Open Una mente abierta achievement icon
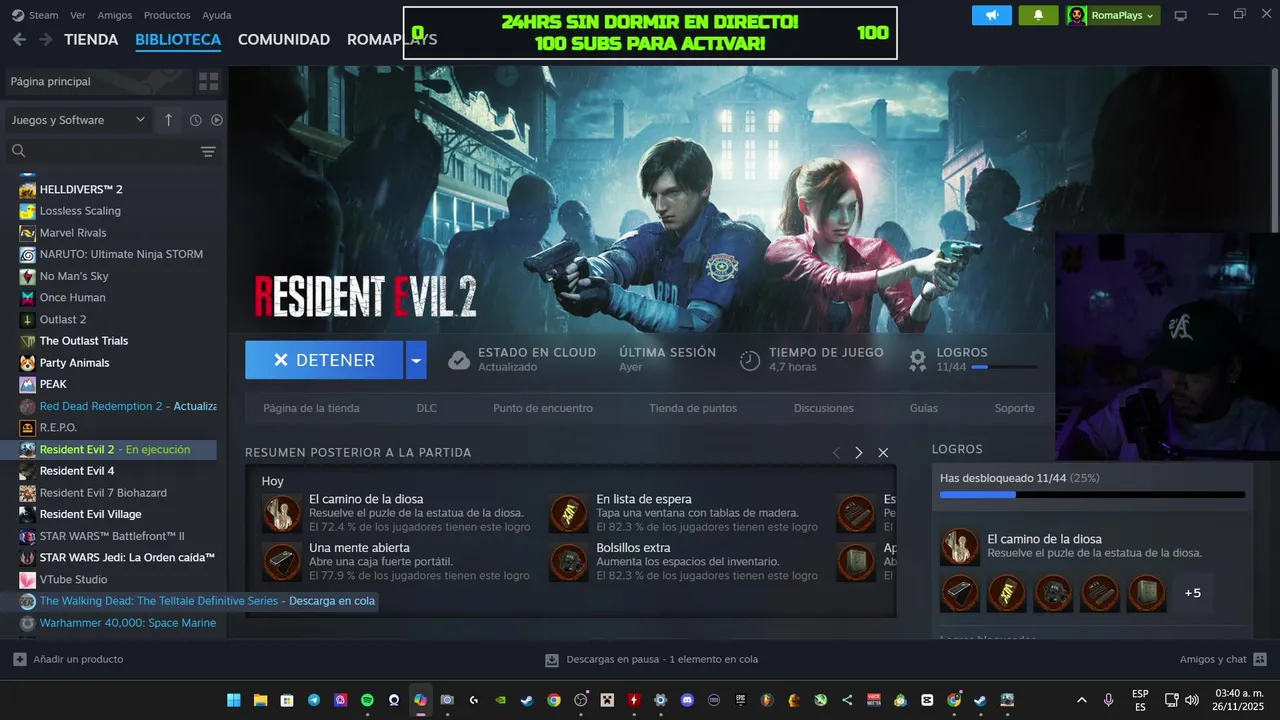1280x720 pixels. (x=281, y=562)
